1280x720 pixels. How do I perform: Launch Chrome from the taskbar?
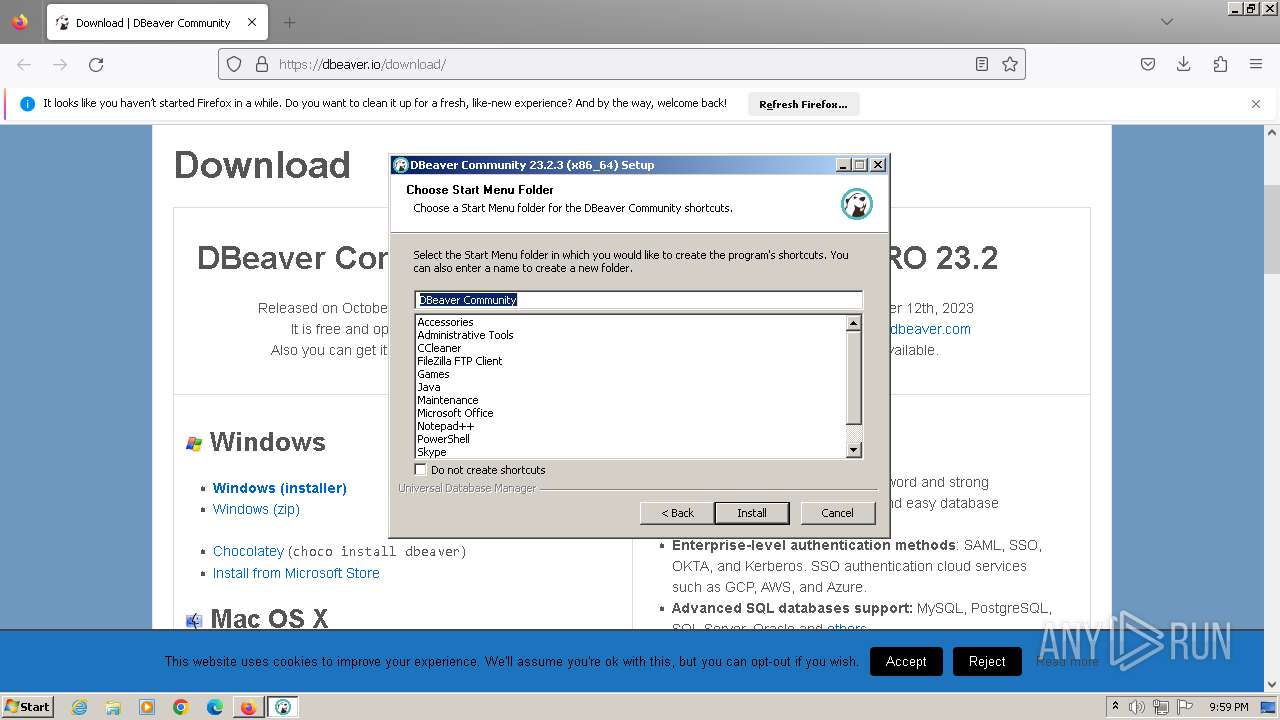181,707
